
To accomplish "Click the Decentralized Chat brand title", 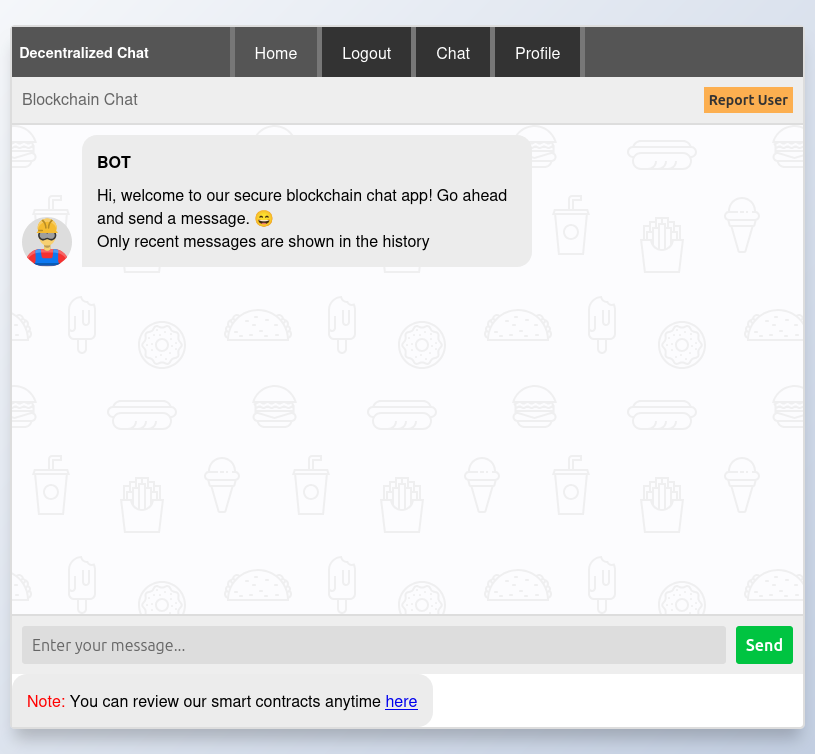I will pyautogui.click(x=84, y=53).
